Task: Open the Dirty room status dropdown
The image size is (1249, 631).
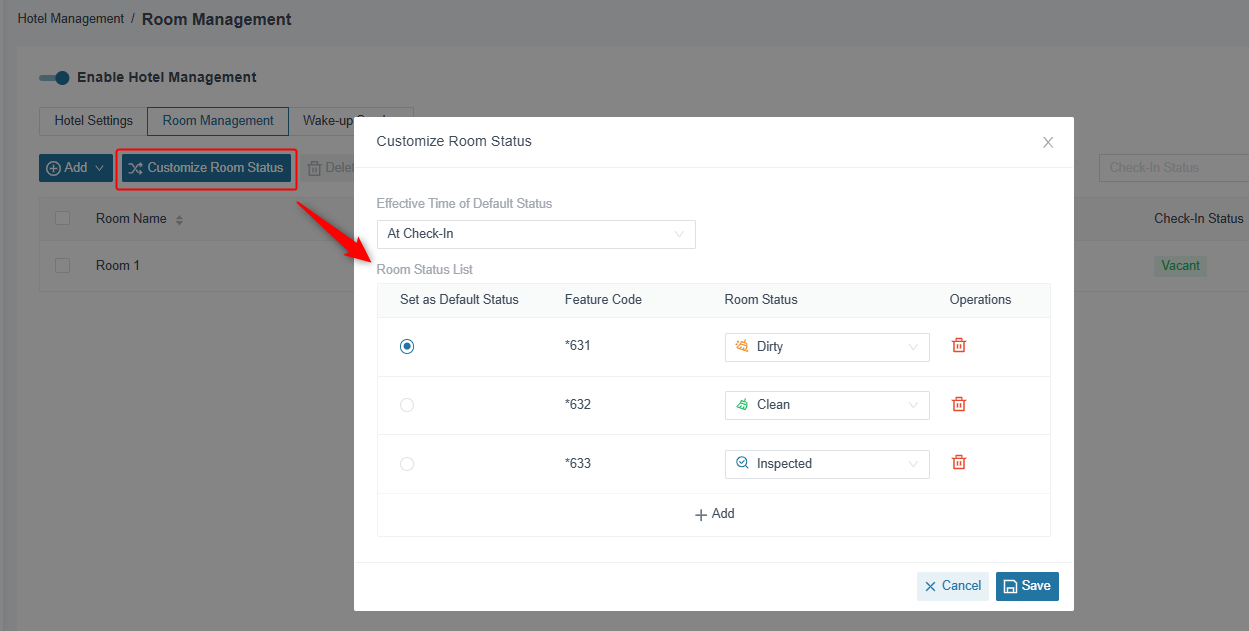Action: pyautogui.click(x=827, y=347)
